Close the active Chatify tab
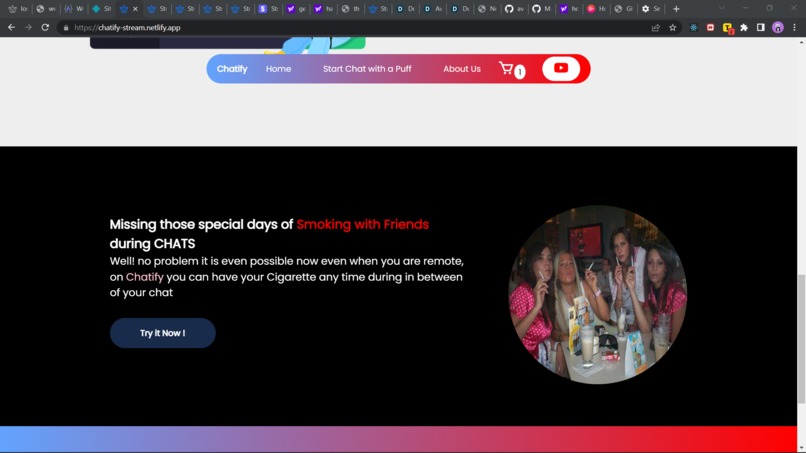Screen dimensions: 806x453 [135, 9]
